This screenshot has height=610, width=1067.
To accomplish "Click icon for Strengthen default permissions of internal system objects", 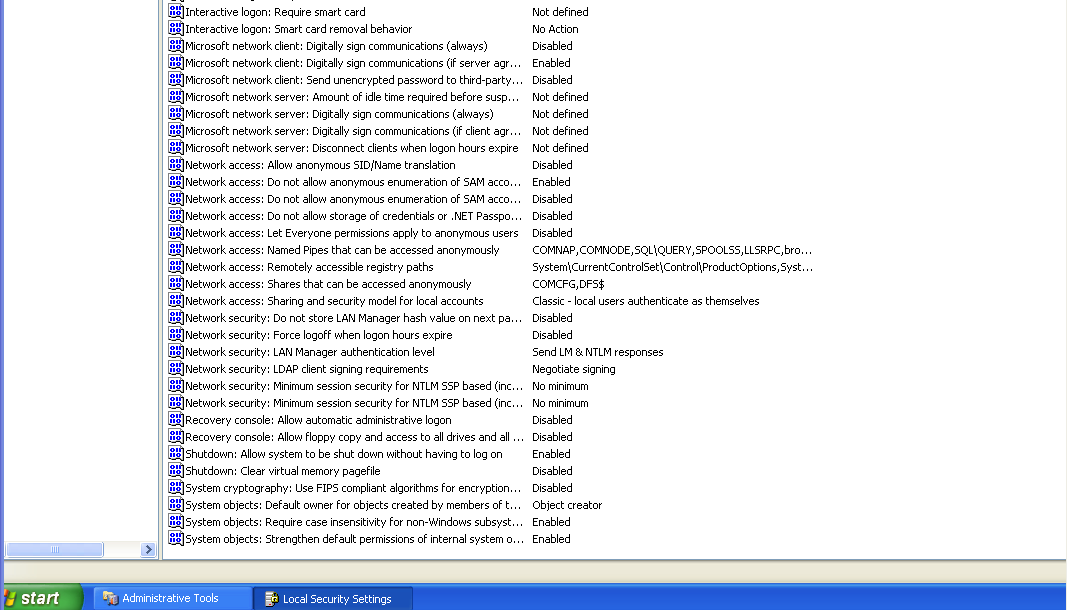I will point(176,539).
